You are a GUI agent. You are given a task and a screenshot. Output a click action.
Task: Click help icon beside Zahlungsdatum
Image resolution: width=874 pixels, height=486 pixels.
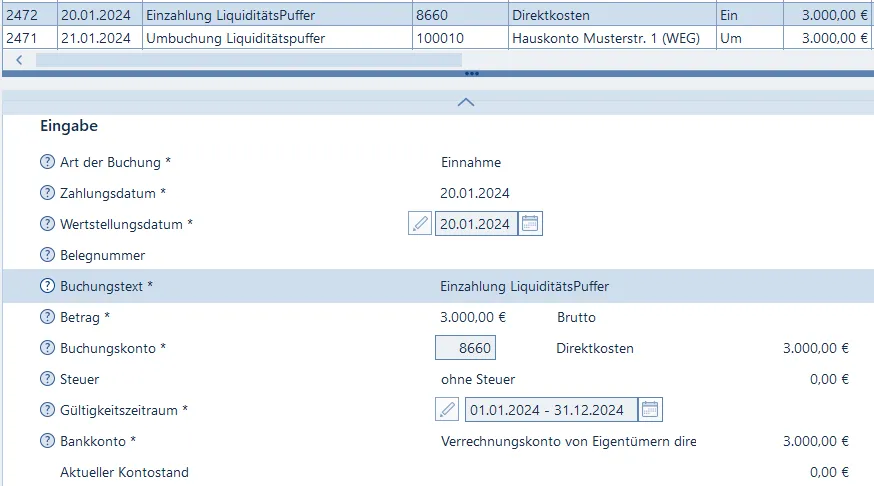(x=47, y=193)
